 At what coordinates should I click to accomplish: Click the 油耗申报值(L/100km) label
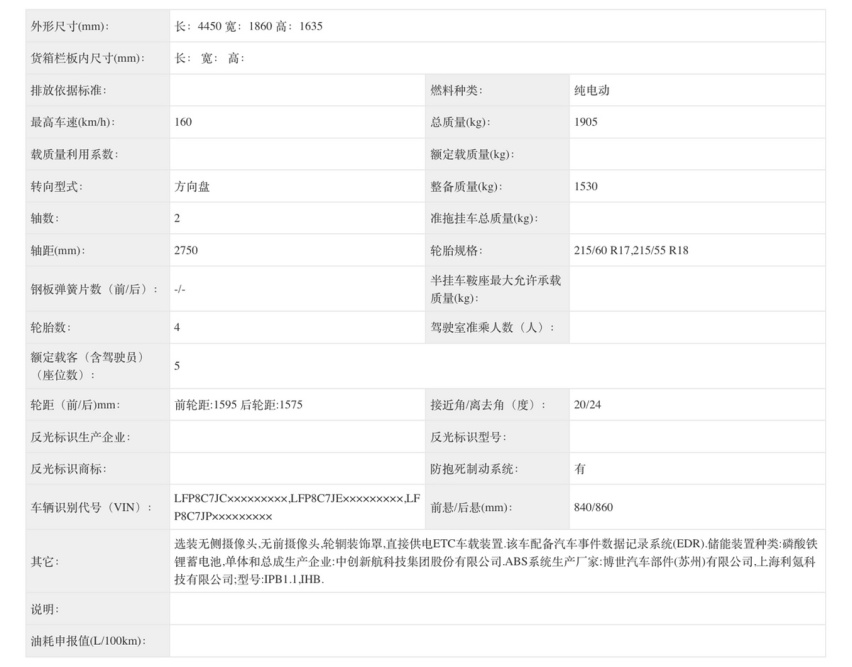pos(88,641)
